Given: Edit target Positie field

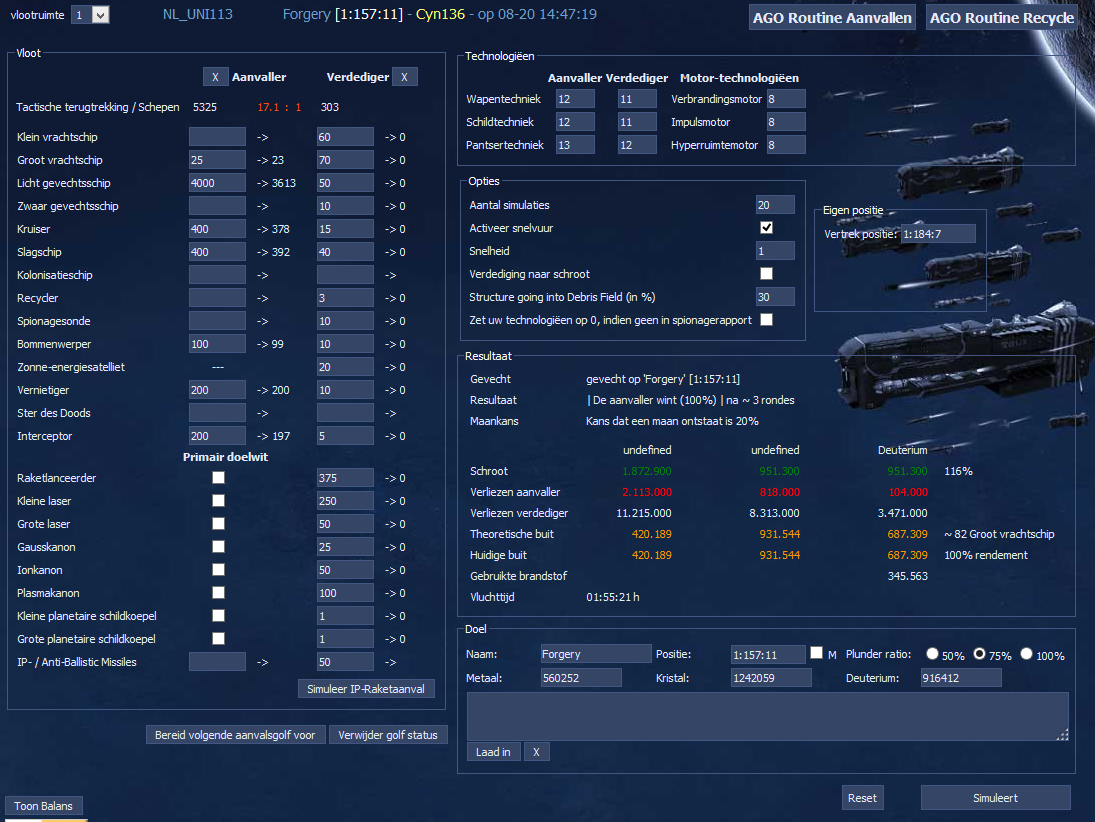Looking at the screenshot, I should click(768, 655).
